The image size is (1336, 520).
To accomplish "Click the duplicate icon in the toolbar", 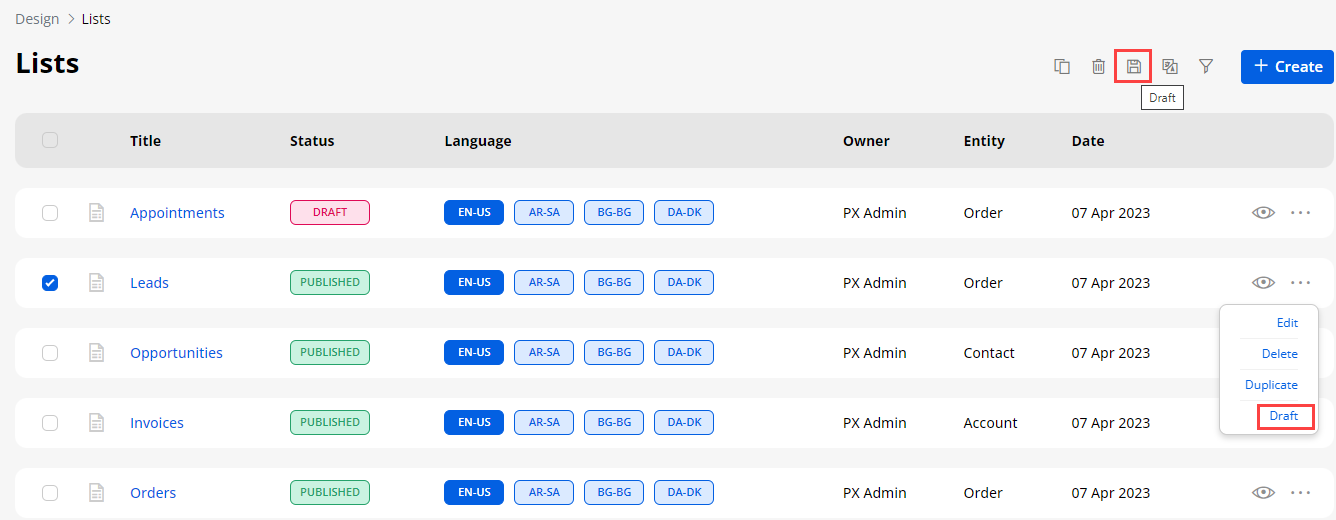I will [1062, 67].
